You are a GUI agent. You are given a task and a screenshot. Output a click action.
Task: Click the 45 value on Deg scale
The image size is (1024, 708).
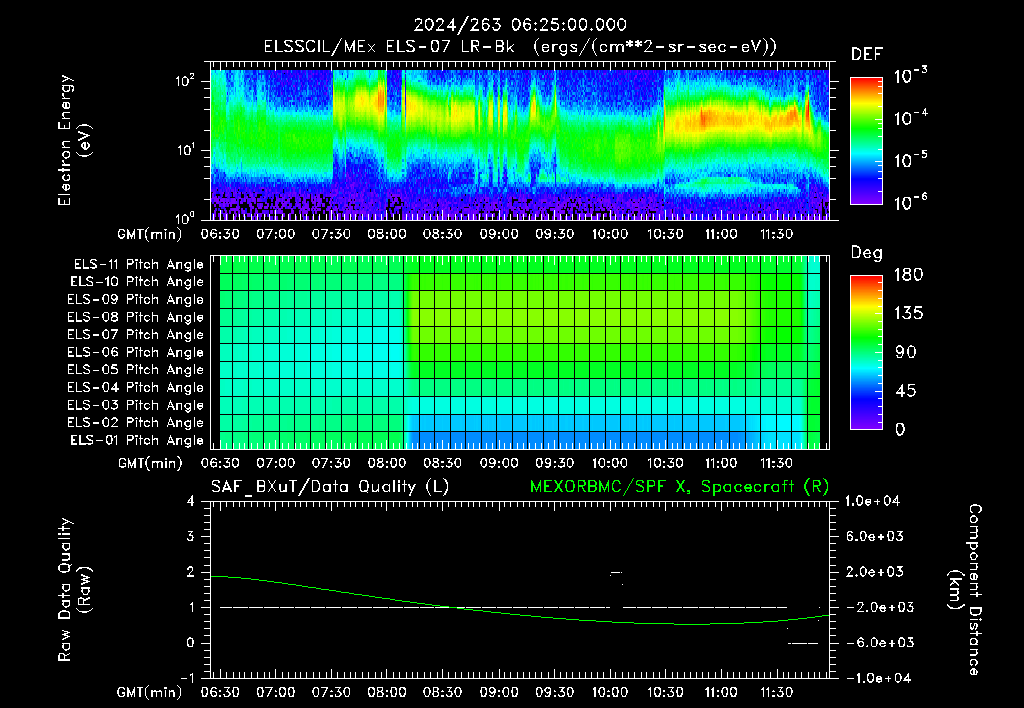(x=905, y=391)
